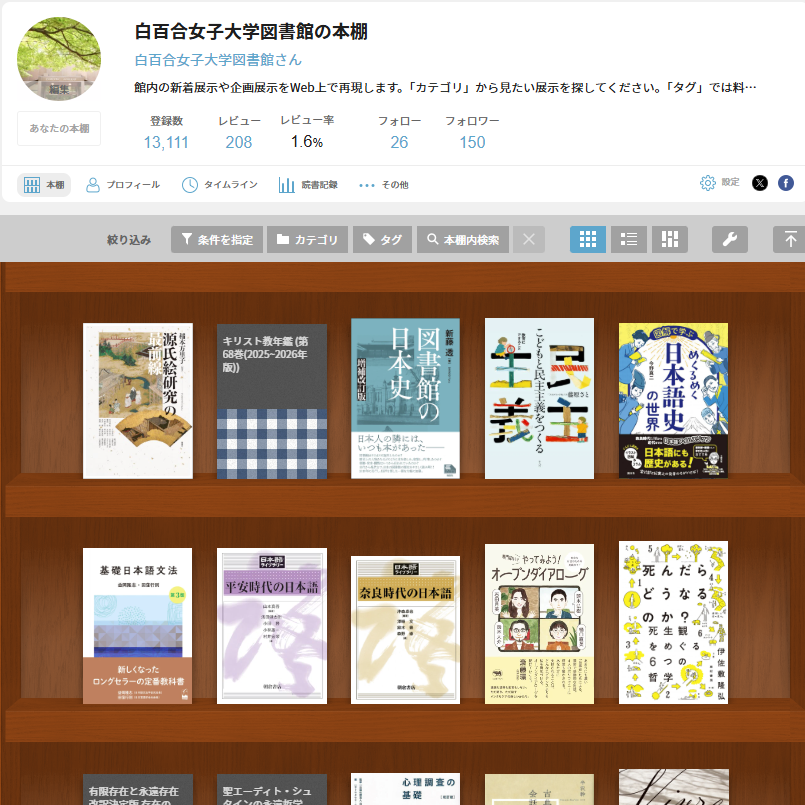Click the フォロワー 150 link
The image size is (805, 805).
[x=471, y=143]
